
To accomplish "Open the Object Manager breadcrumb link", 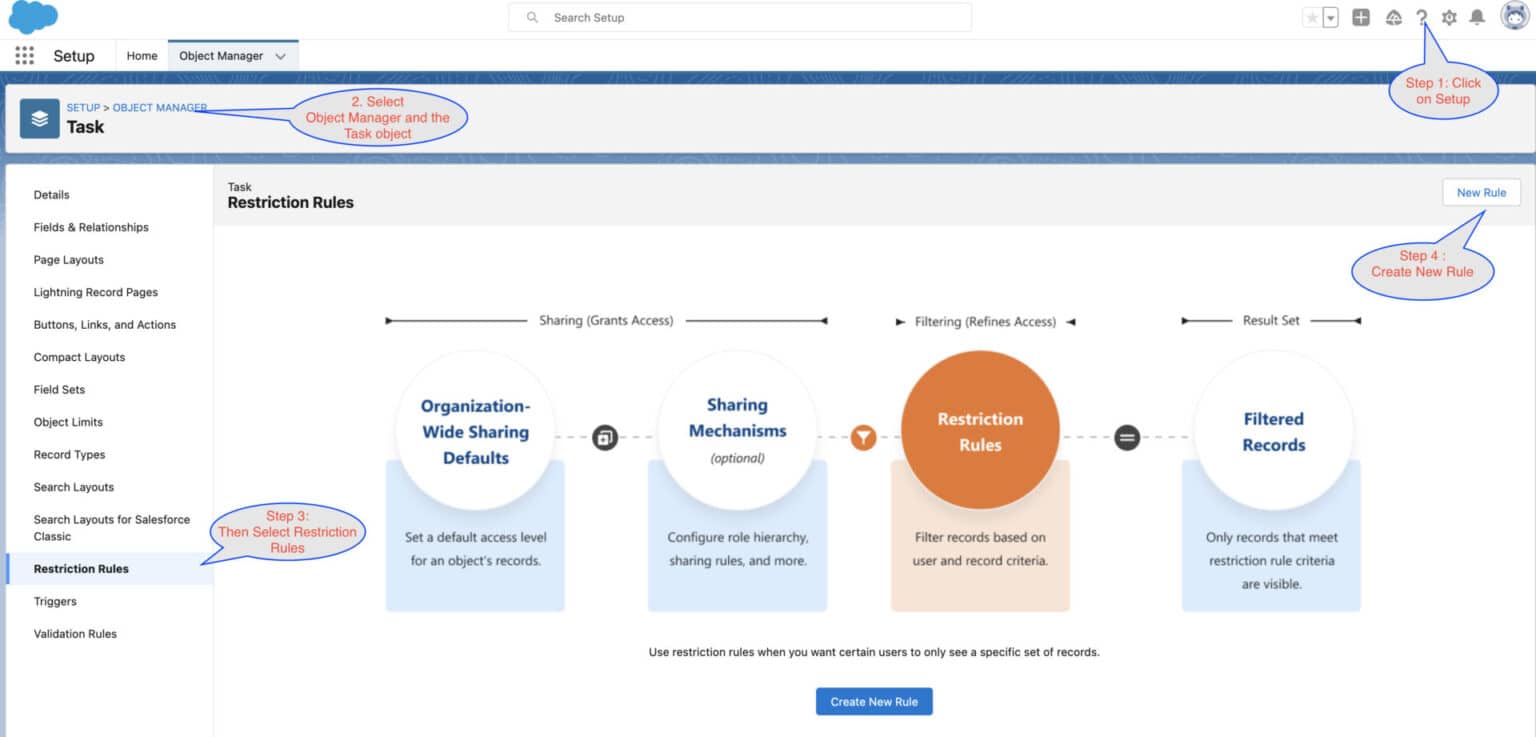I will point(158,107).
